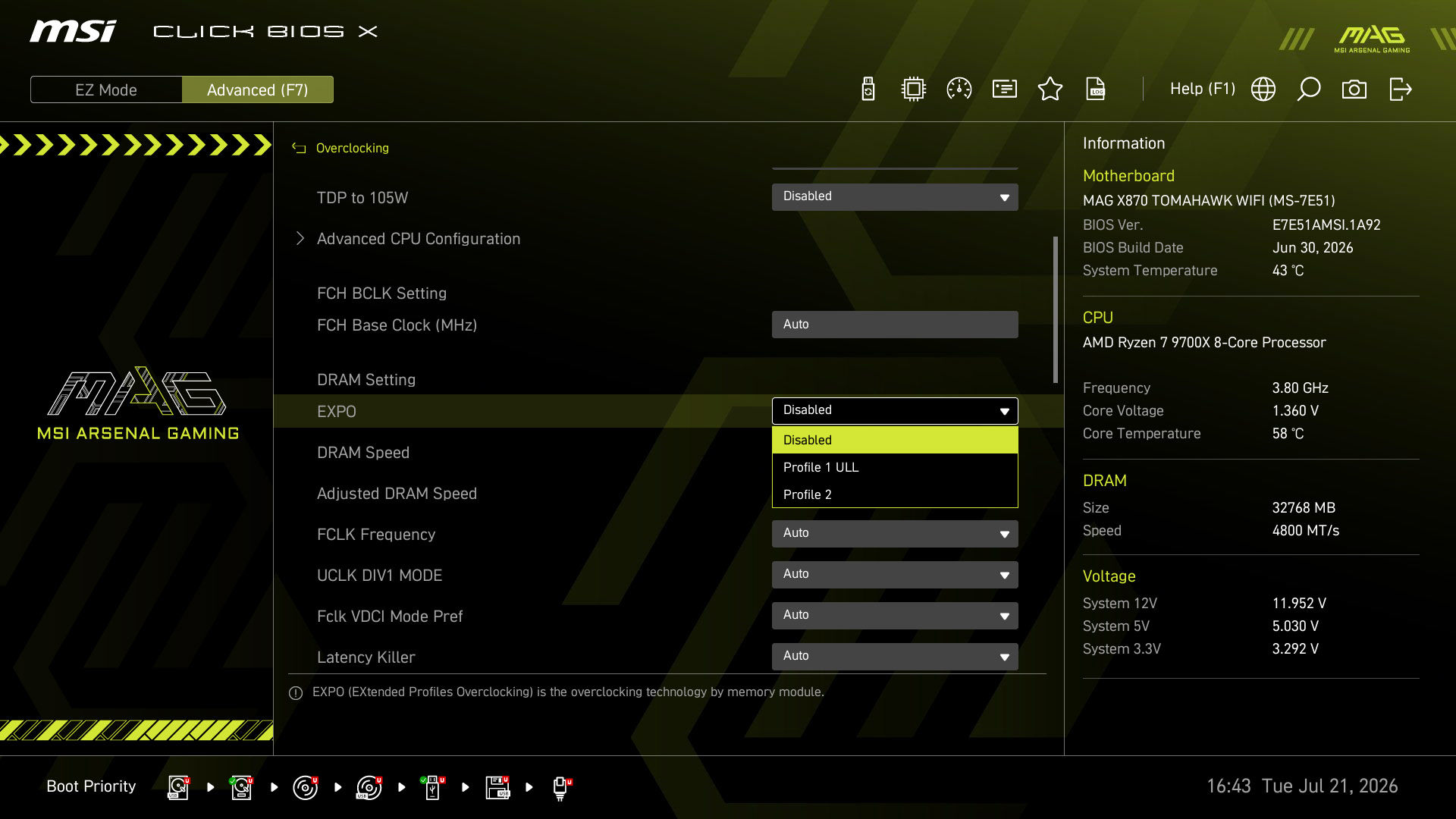Select the UCLK DIV1 MODE label
Viewport: 1456px width, 819px height.
[379, 576]
